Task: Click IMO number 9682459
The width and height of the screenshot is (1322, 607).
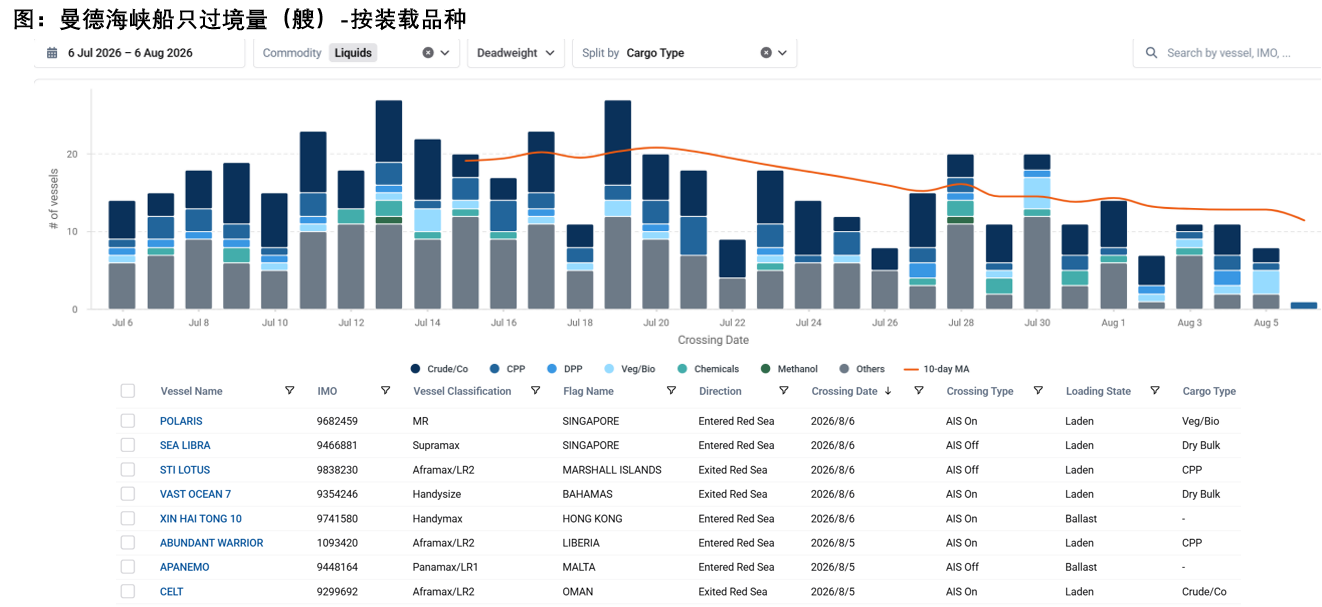Action: (337, 421)
